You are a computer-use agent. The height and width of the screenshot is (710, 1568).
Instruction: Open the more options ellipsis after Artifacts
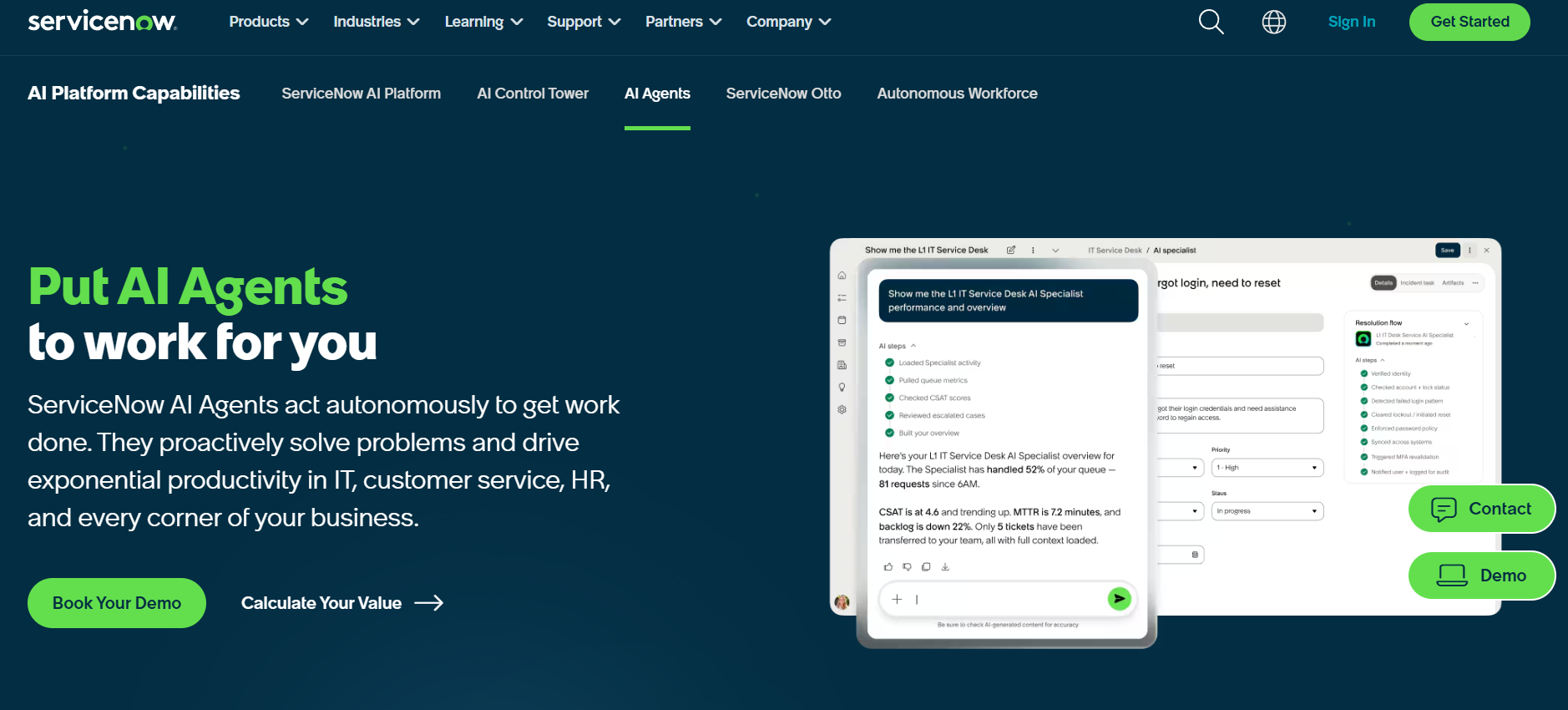point(1475,283)
